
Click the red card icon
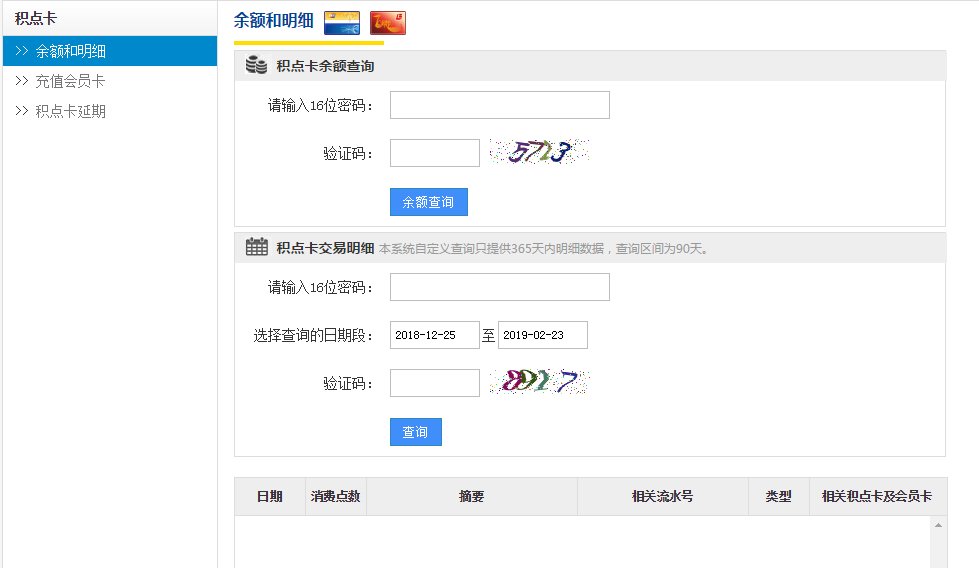pyautogui.click(x=388, y=23)
